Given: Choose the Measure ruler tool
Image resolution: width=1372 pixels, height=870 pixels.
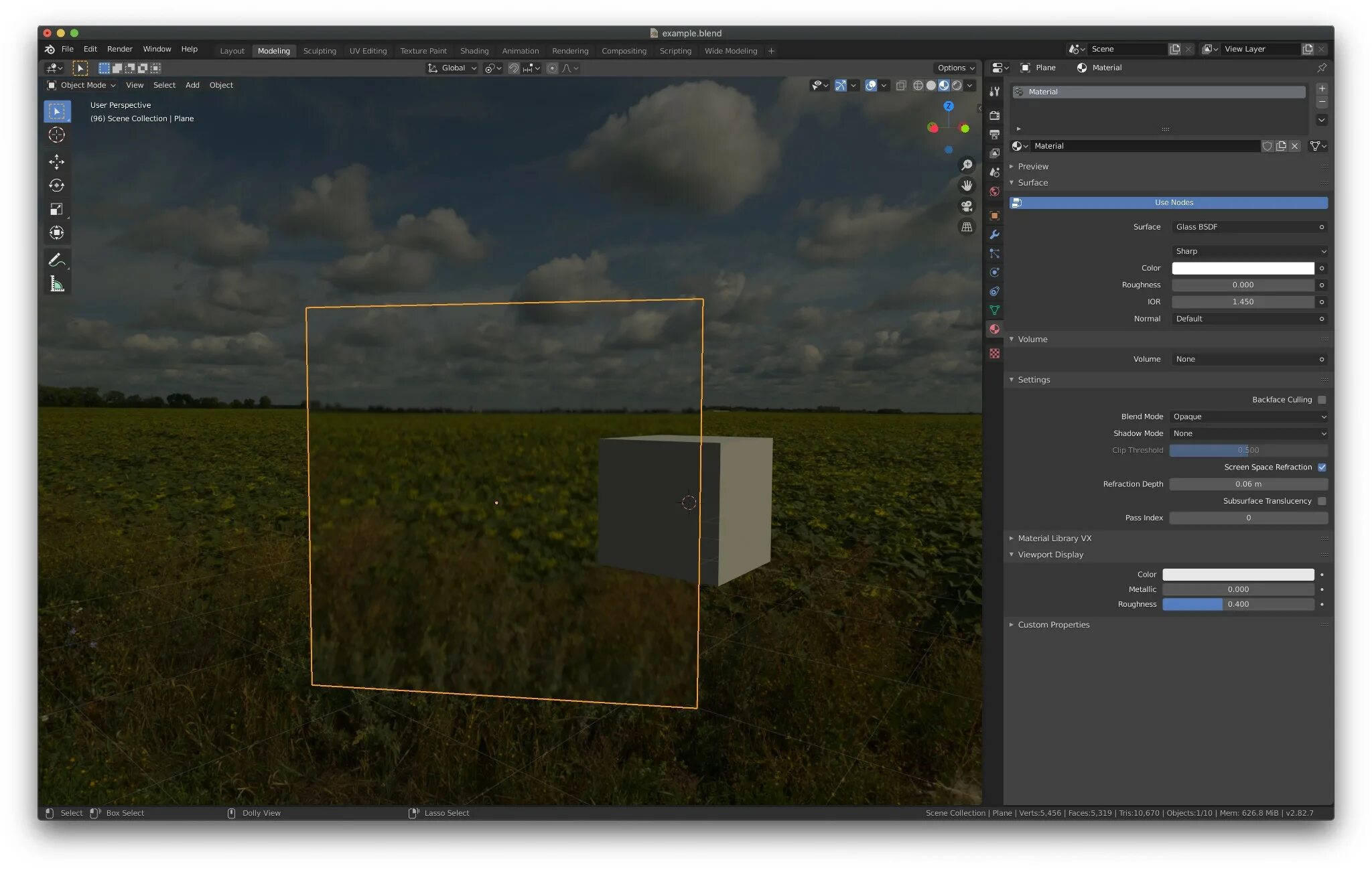Looking at the screenshot, I should 57,284.
